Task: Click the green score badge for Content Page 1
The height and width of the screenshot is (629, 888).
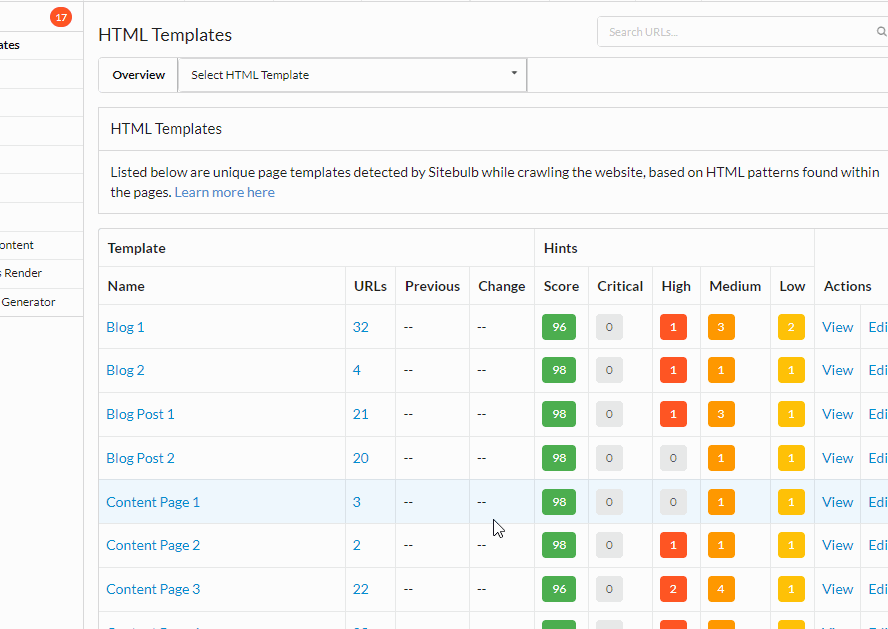Action: pos(559,502)
